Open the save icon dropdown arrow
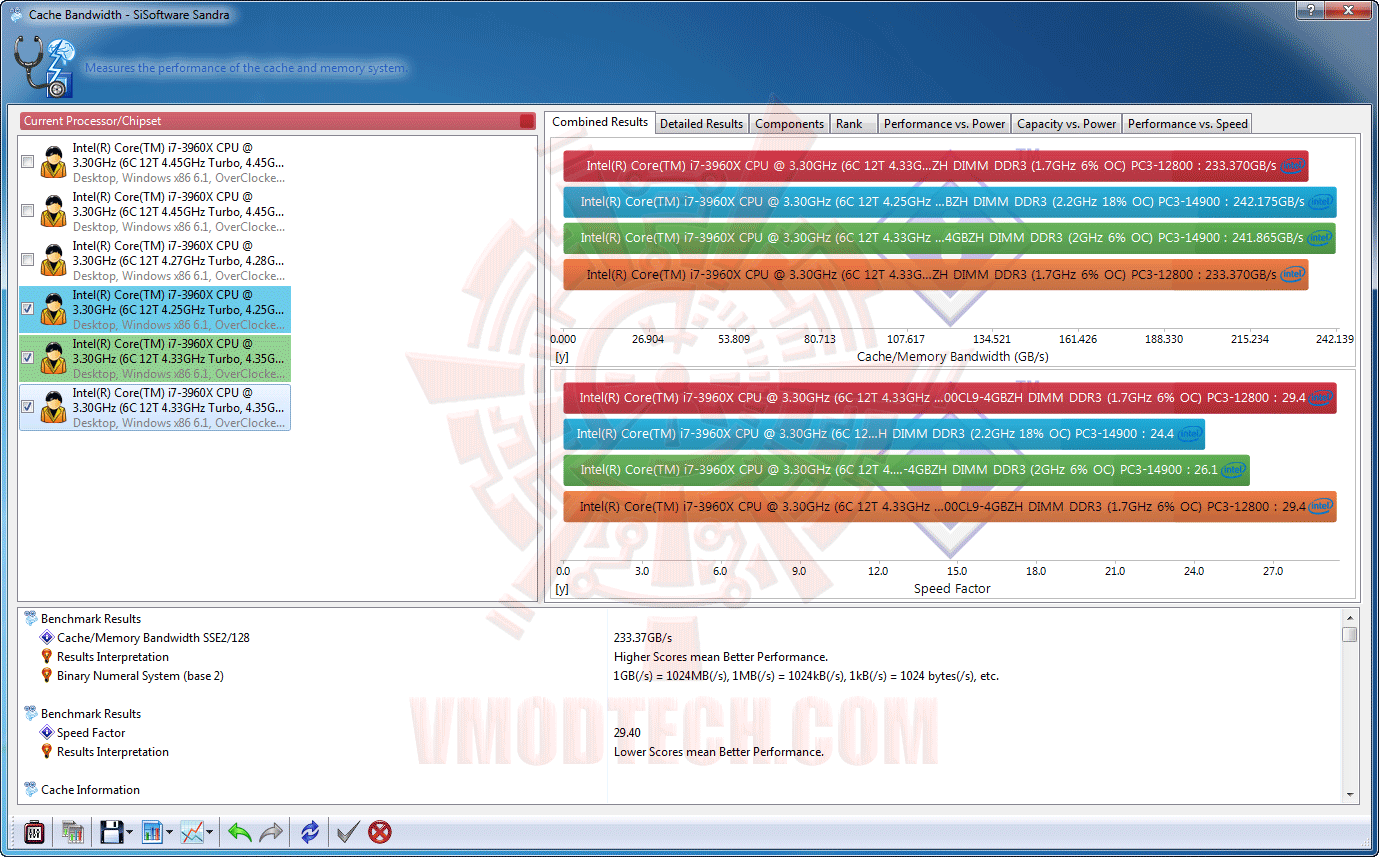 pyautogui.click(x=127, y=832)
